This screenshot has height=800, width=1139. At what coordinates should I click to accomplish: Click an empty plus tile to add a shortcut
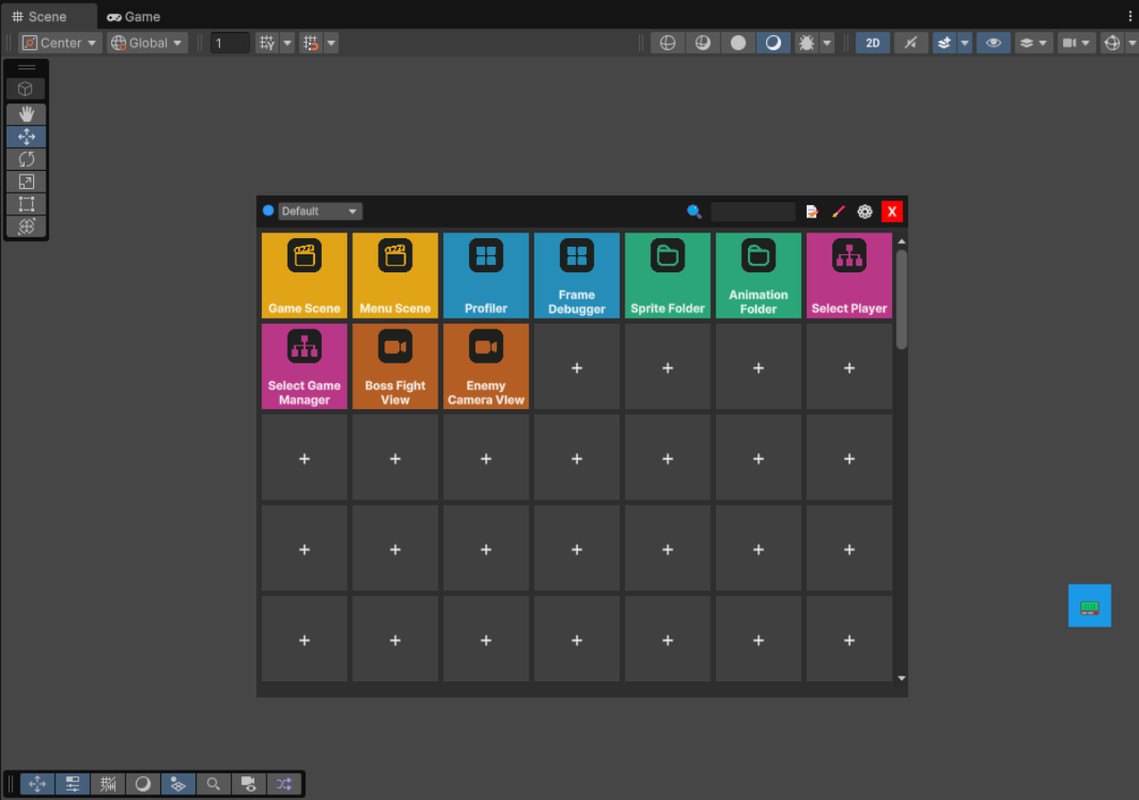click(577, 366)
